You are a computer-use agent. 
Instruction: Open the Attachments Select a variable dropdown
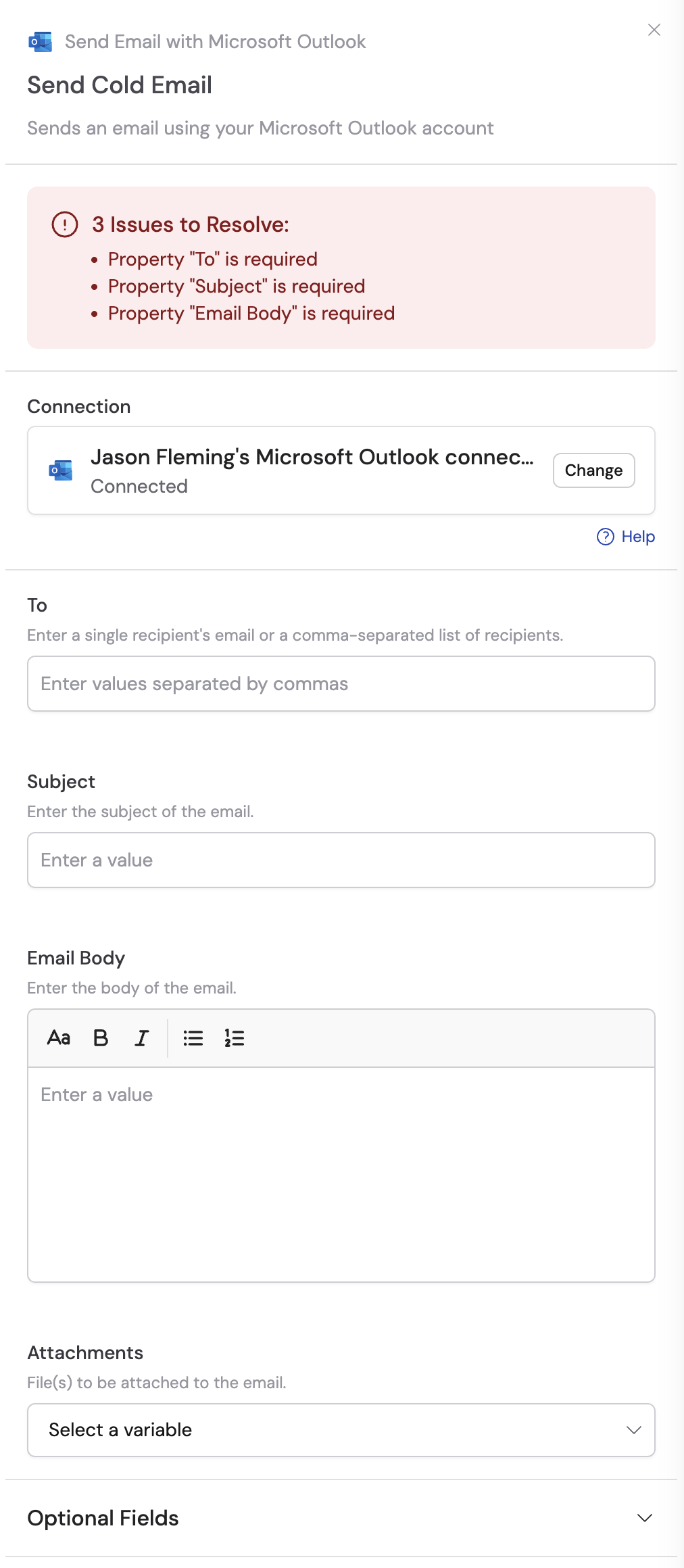coord(341,1430)
